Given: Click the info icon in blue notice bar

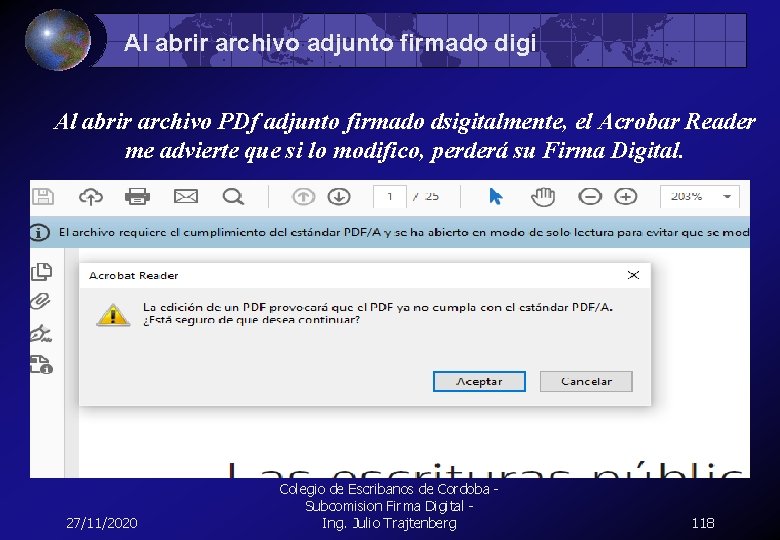Looking at the screenshot, I should click(x=40, y=232).
